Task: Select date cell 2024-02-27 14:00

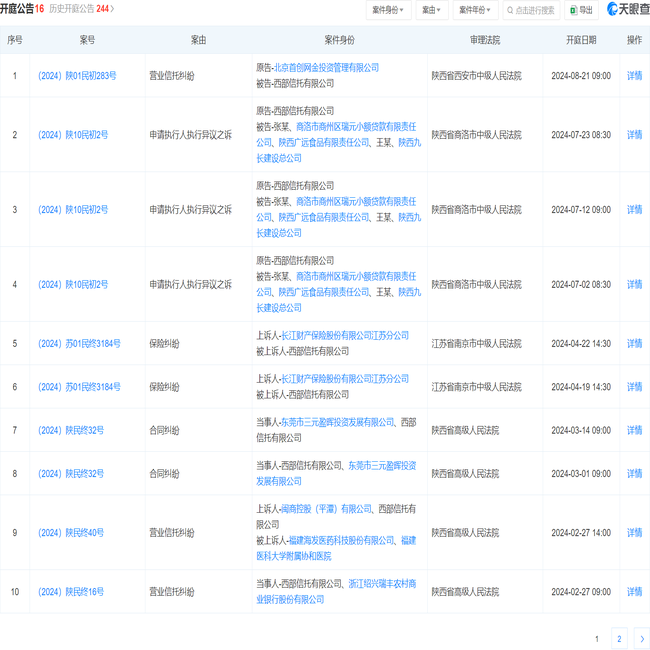Action: [581, 533]
